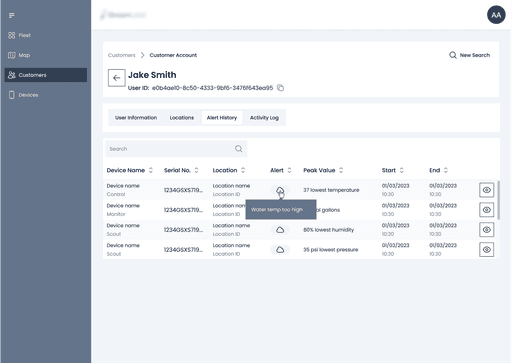
Task: Start a New Search
Action: [470, 55]
